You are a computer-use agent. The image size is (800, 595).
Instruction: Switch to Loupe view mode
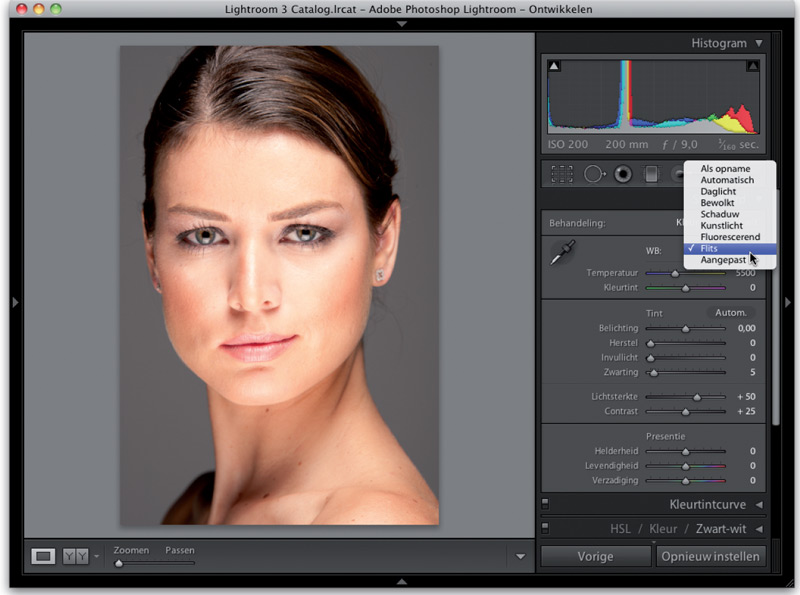point(43,556)
